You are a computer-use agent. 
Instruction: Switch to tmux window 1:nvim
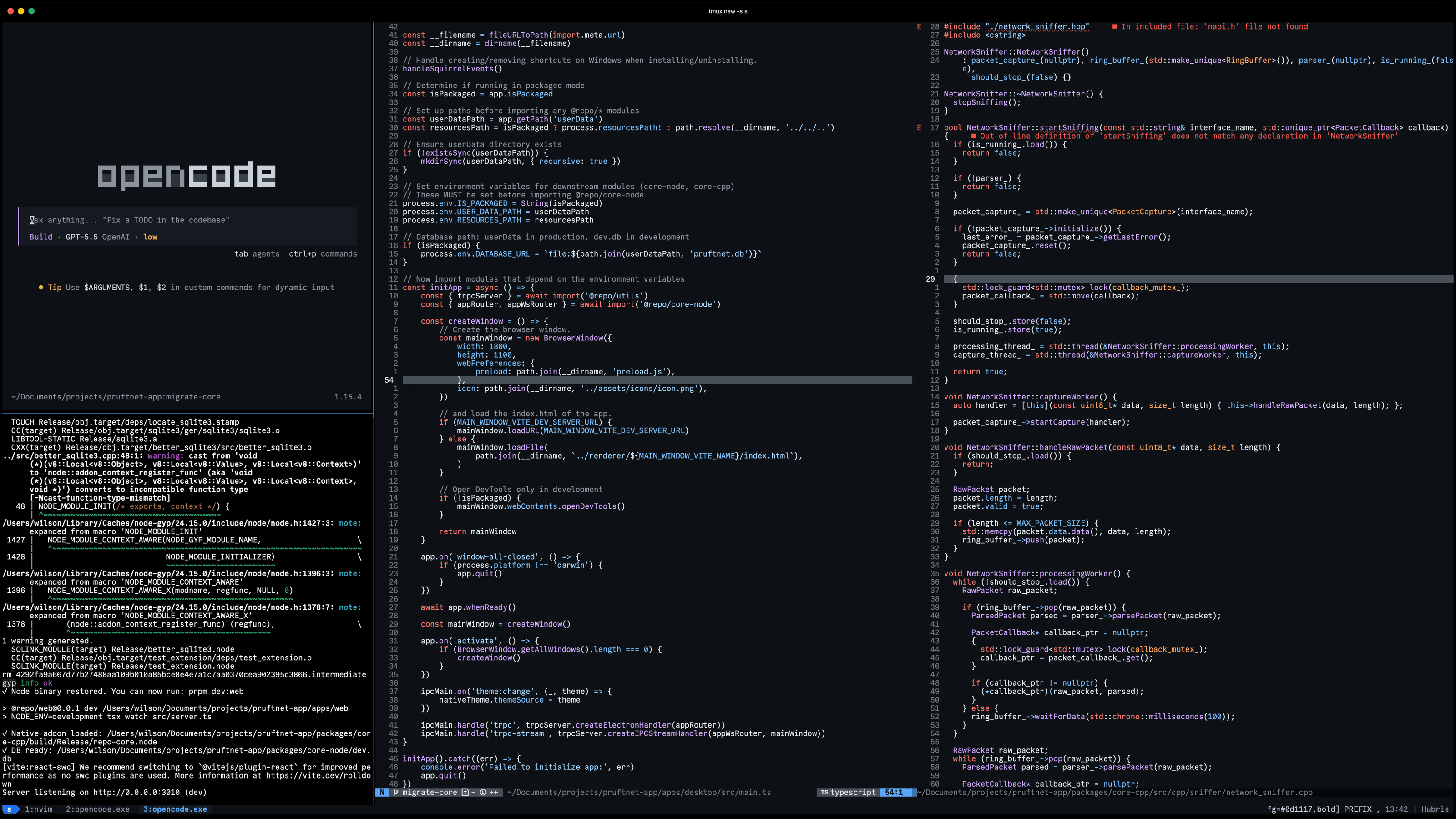point(38,809)
